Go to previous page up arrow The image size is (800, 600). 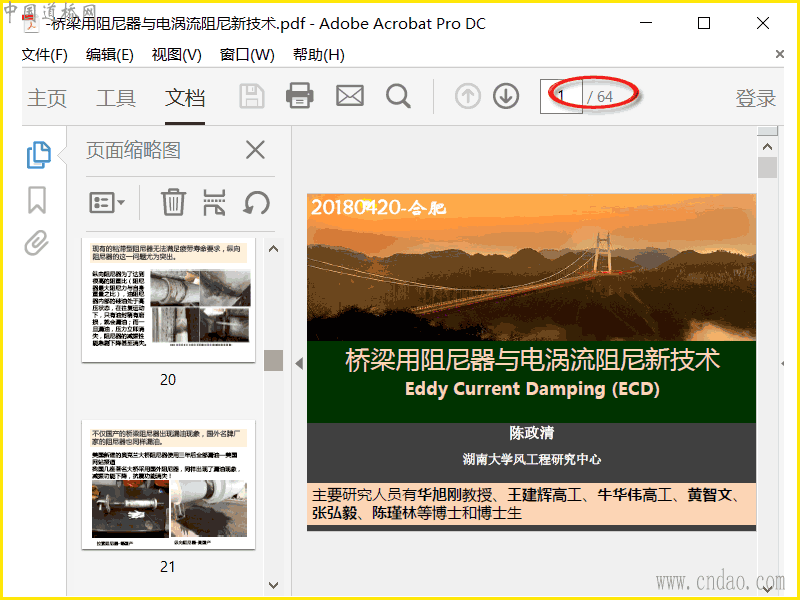[468, 96]
